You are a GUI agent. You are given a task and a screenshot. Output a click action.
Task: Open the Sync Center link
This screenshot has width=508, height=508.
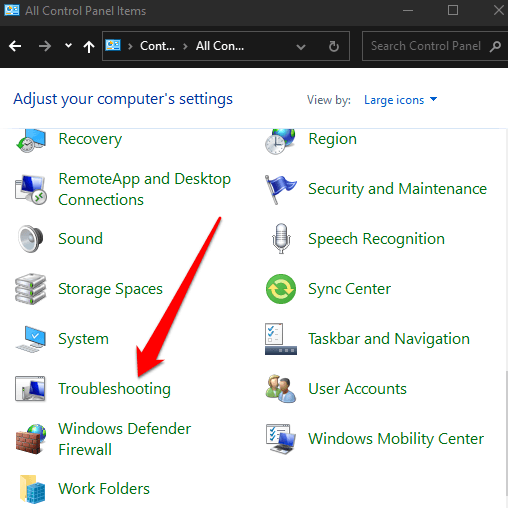(349, 289)
